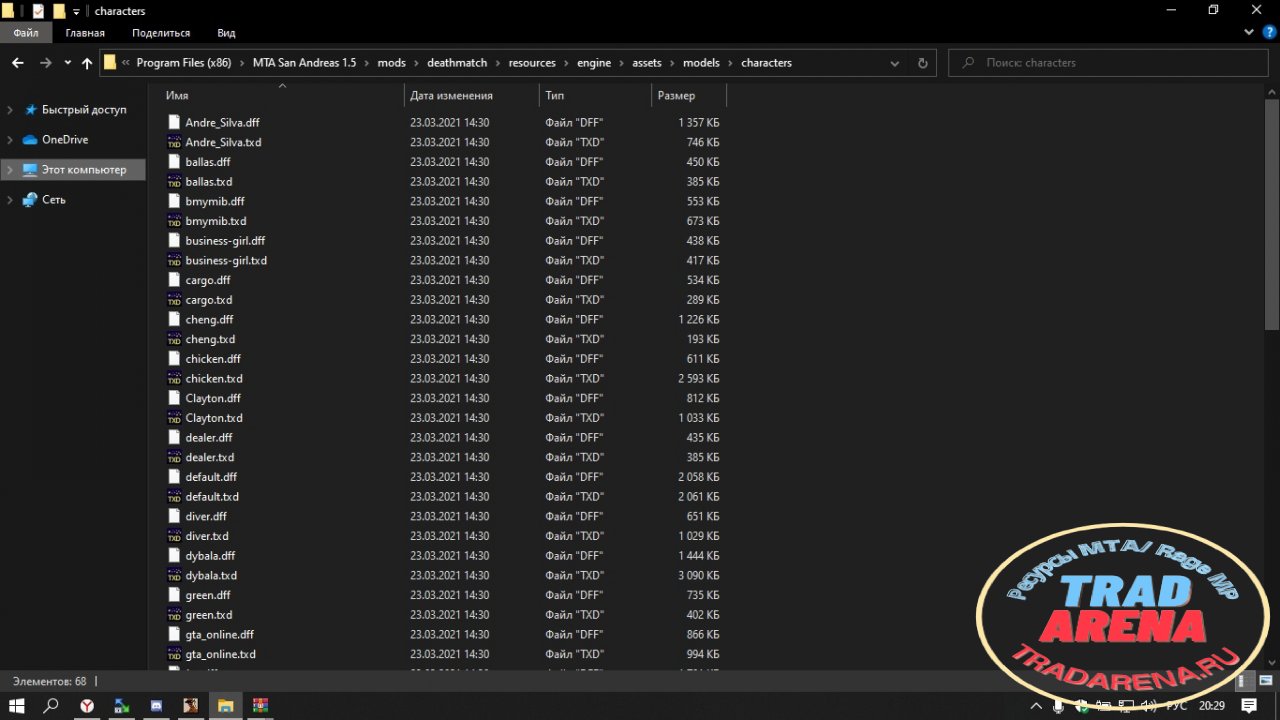Screen dimensions: 1280x720
Task: Navigate to the resources breadcrumb folder
Action: pyautogui.click(x=532, y=63)
